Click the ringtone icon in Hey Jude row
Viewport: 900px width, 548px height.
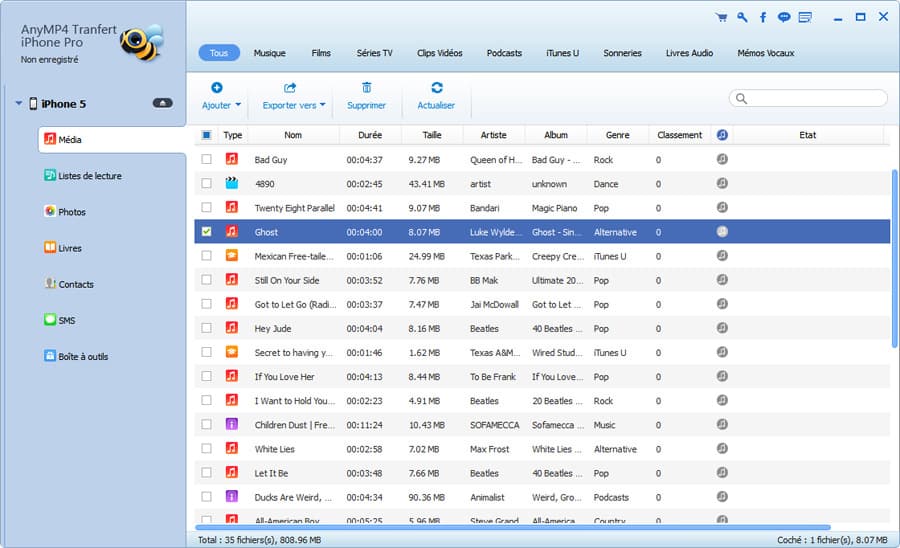point(722,328)
